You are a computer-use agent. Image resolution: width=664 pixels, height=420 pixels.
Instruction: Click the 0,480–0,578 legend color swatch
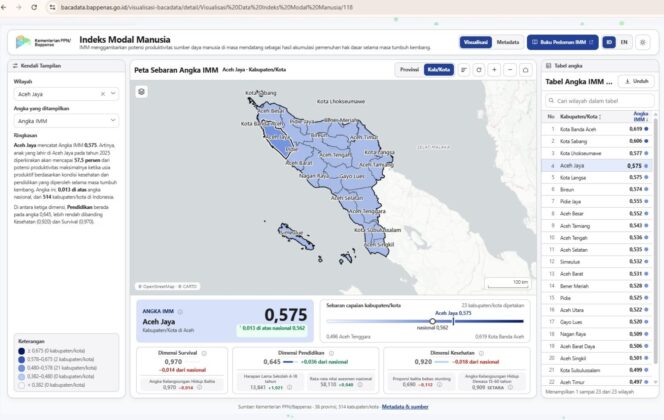[x=22, y=368]
